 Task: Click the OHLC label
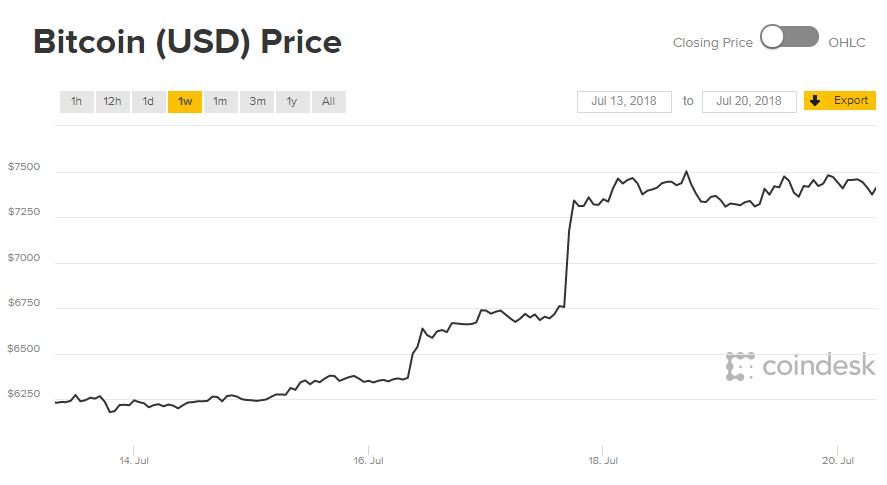[847, 43]
